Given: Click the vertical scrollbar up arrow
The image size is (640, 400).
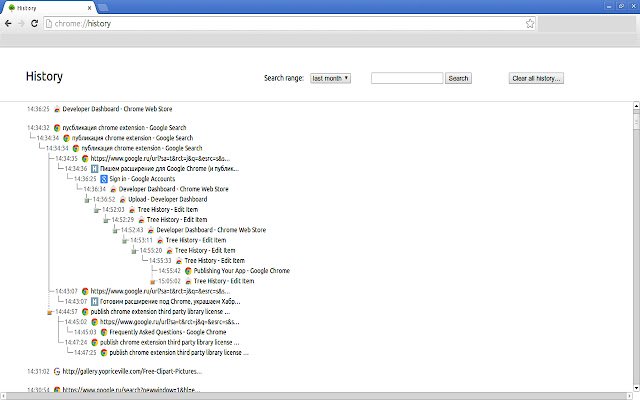Looking at the screenshot, I should click(x=636, y=105).
